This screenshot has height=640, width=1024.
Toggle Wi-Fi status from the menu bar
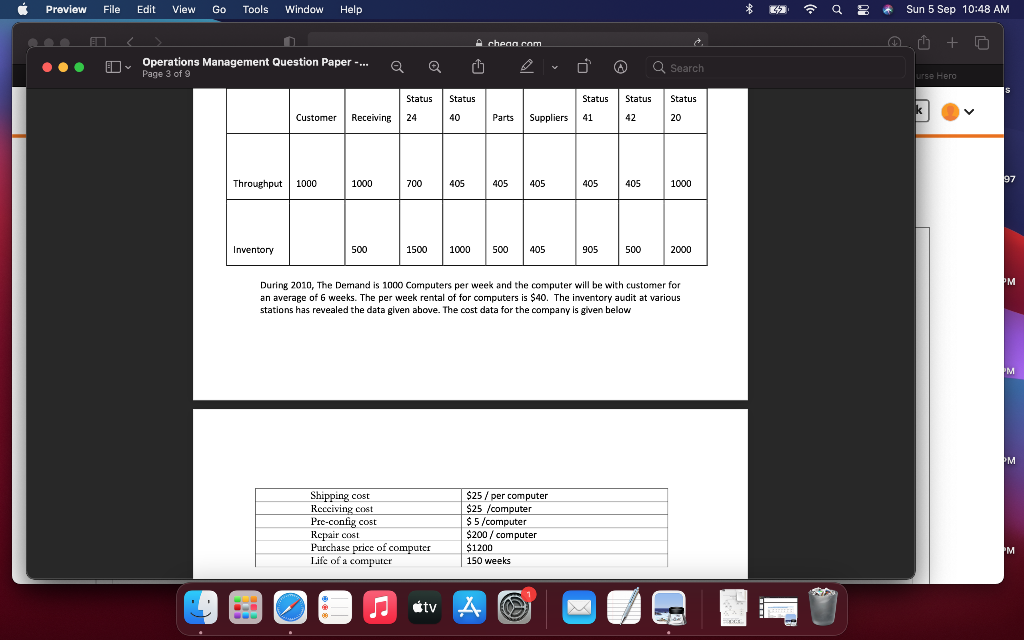click(810, 9)
